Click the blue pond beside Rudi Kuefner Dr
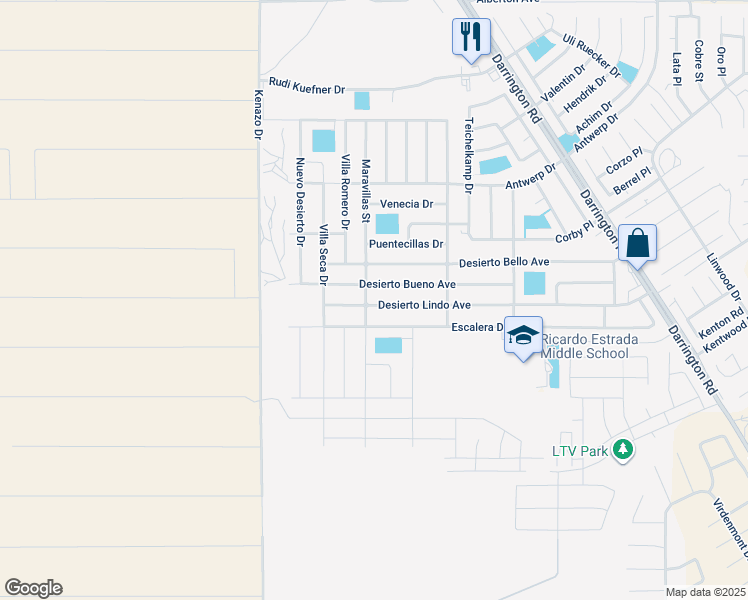This screenshot has width=748, height=600. pos(361,100)
